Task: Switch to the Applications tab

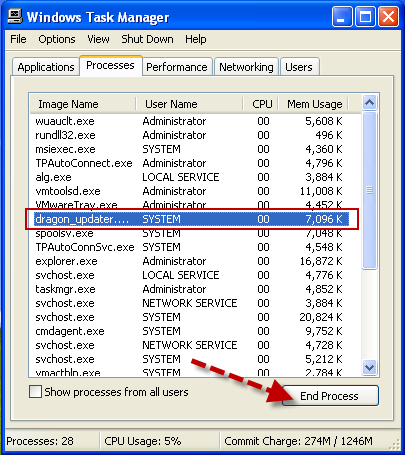Action: tap(46, 67)
